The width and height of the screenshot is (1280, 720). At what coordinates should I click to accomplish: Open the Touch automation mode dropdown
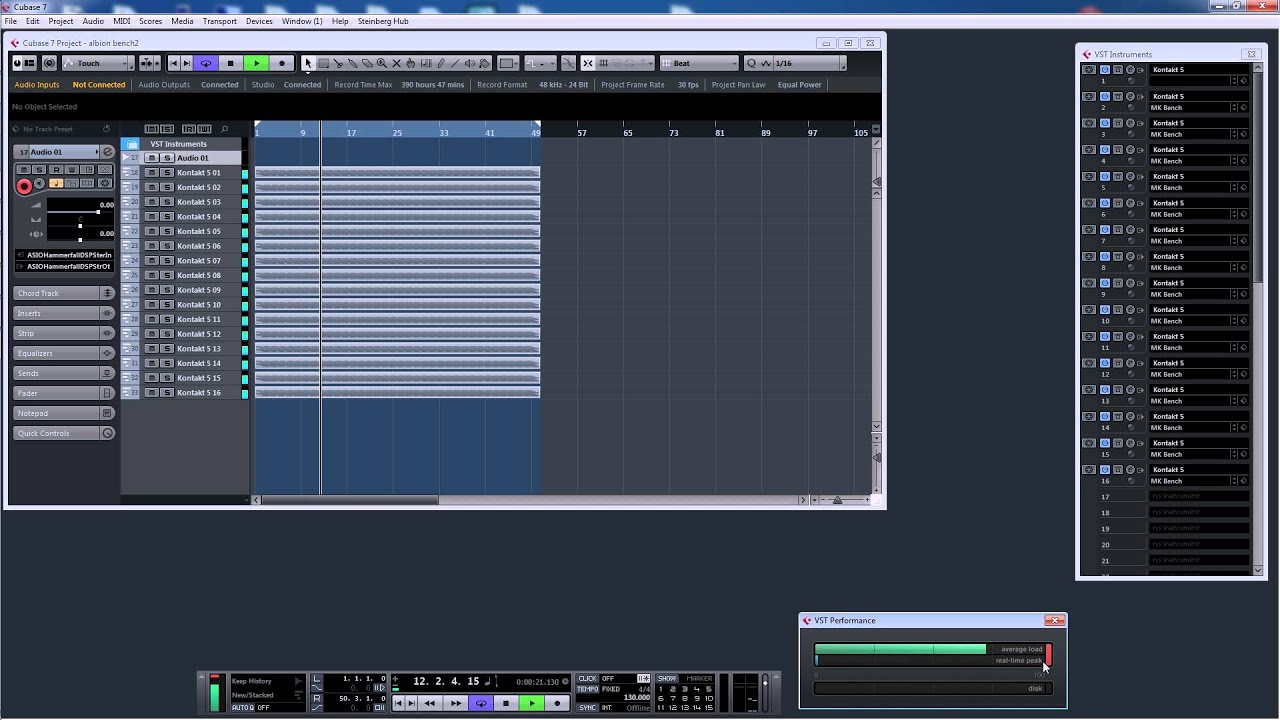96,63
